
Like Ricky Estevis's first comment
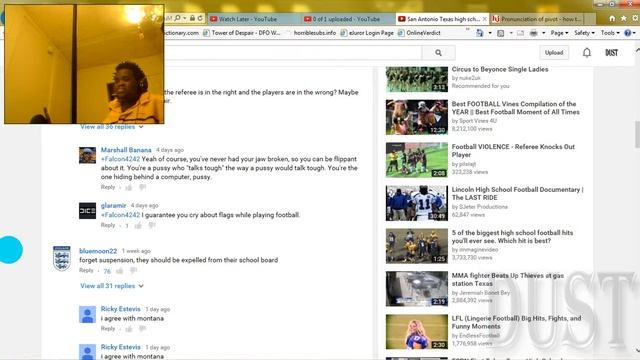[x=129, y=329]
